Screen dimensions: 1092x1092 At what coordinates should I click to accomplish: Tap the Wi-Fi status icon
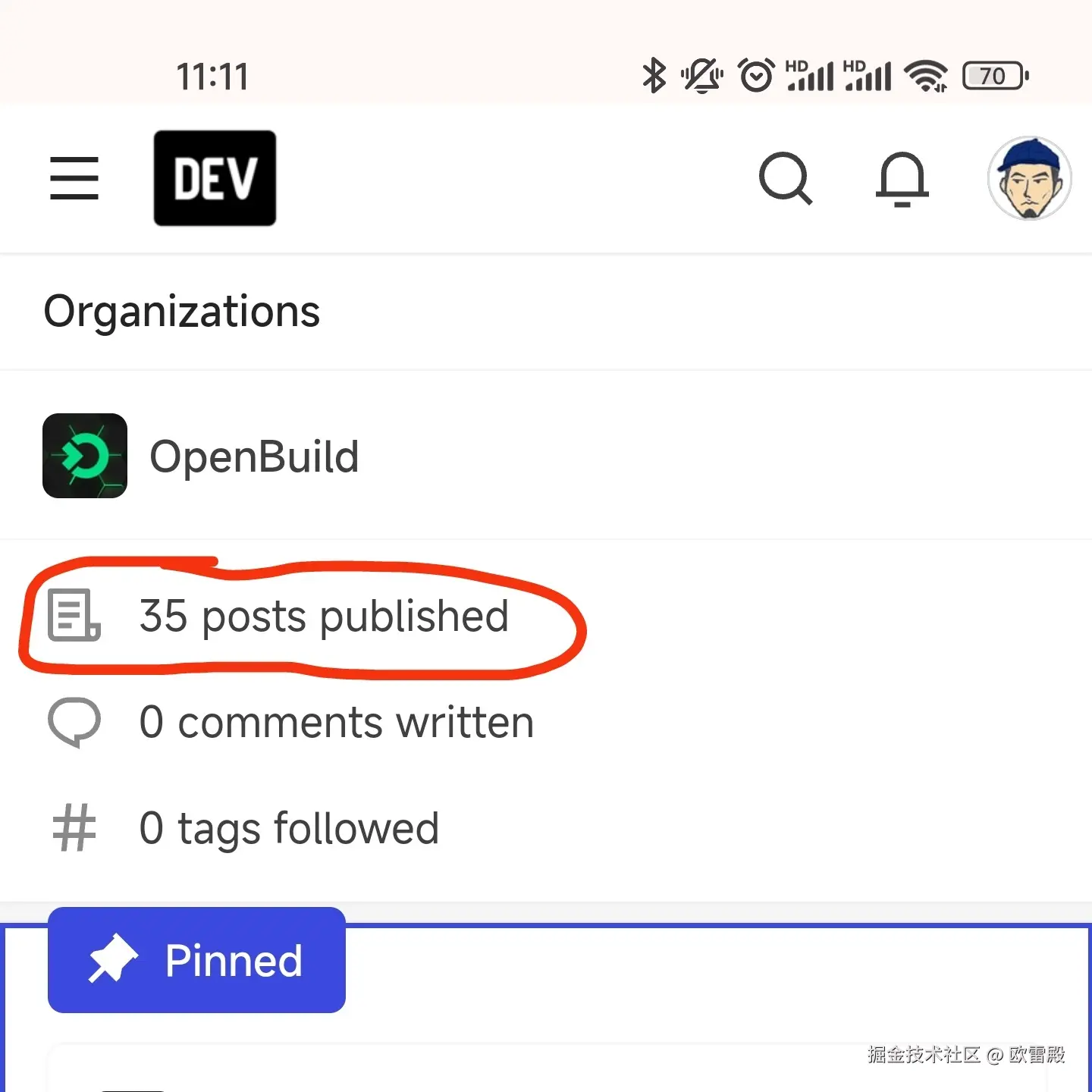tap(926, 76)
